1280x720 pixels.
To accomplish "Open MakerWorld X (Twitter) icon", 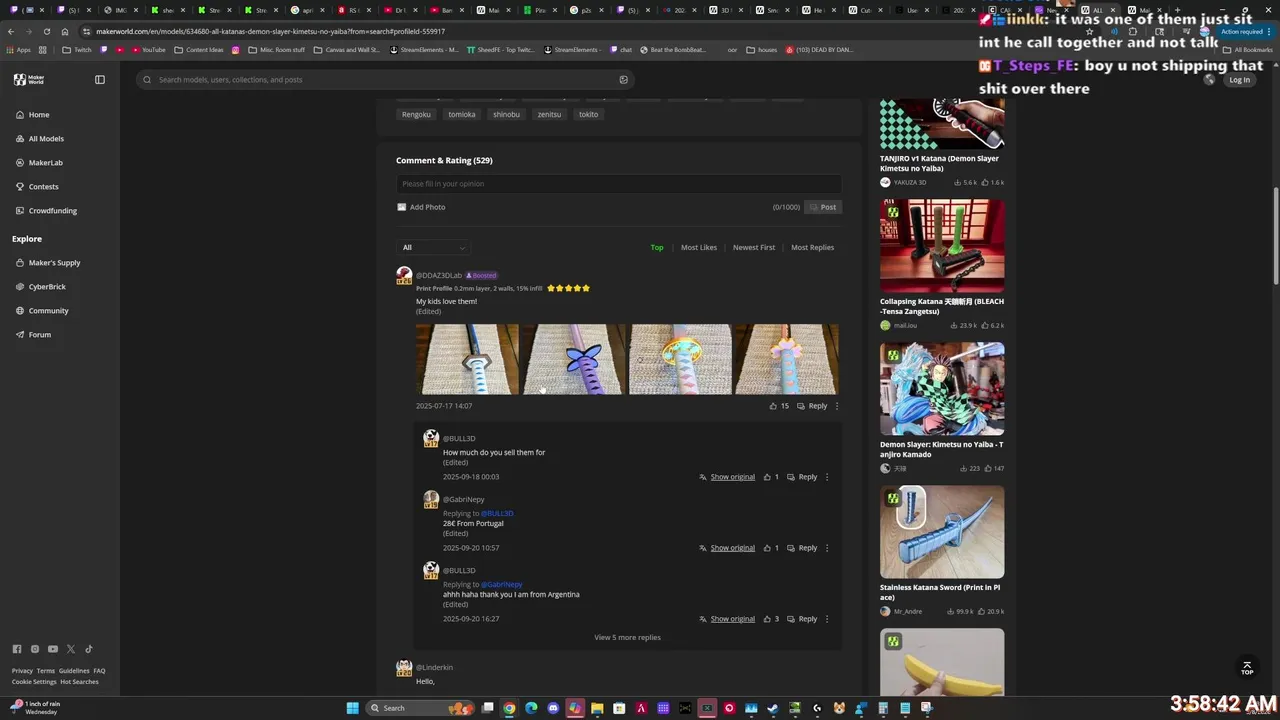I will (71, 649).
